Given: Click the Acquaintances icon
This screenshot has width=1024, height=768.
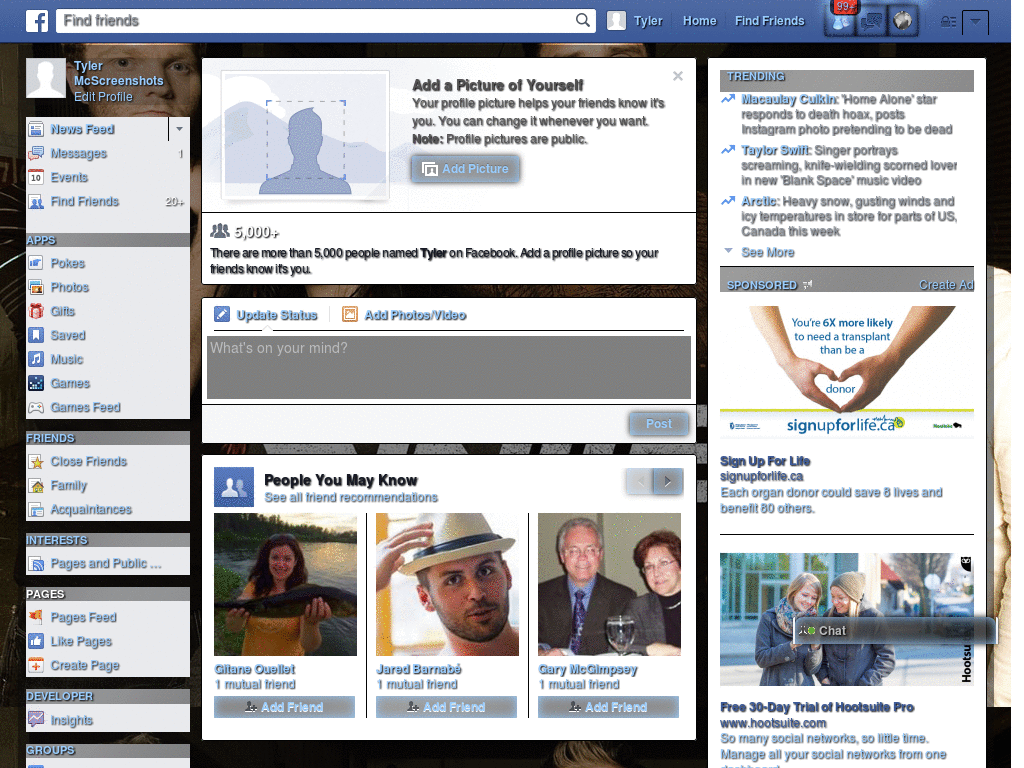Looking at the screenshot, I should 37,509.
